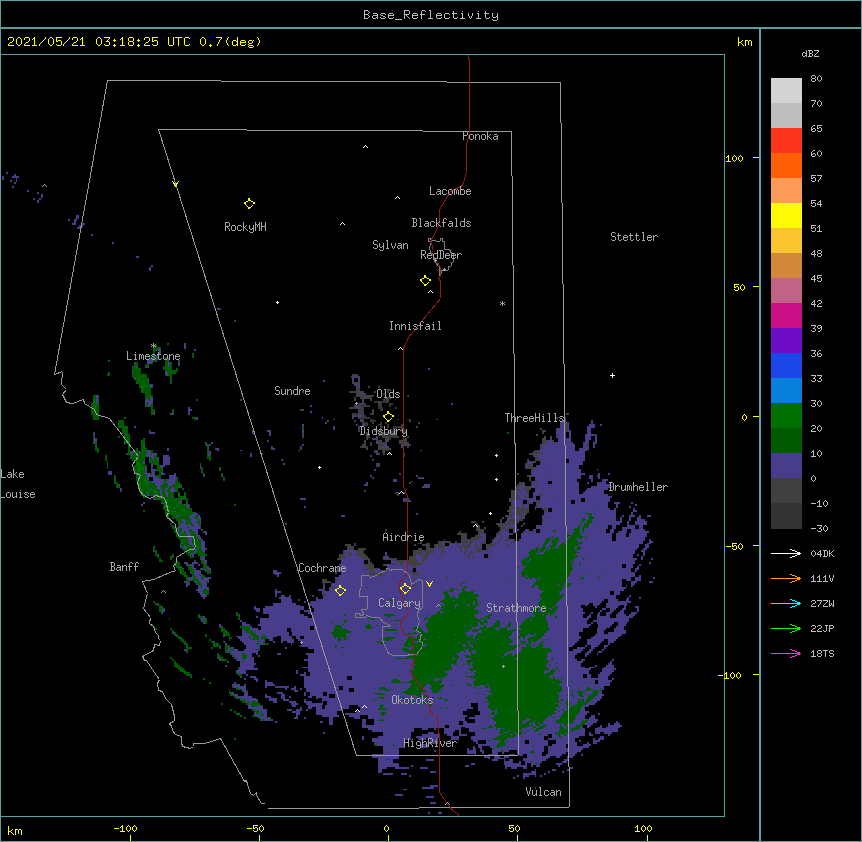The height and width of the screenshot is (842, 862).
Task: Click the Lacombe town label
Action: point(450,191)
